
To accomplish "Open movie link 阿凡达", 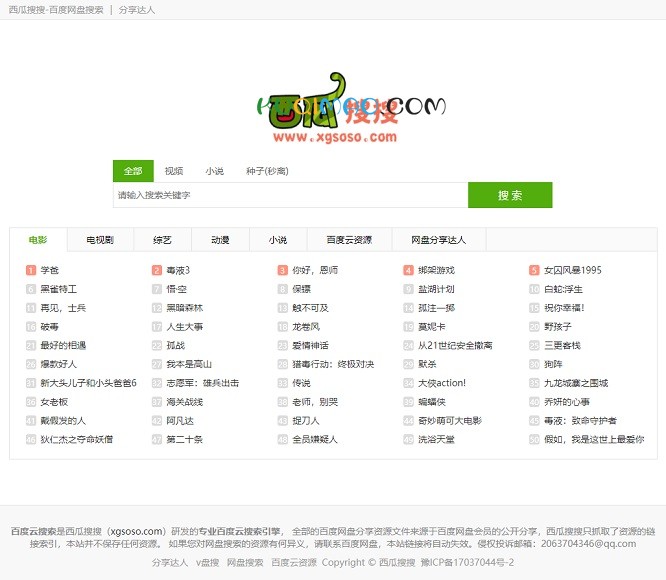I will pyautogui.click(x=180, y=421).
